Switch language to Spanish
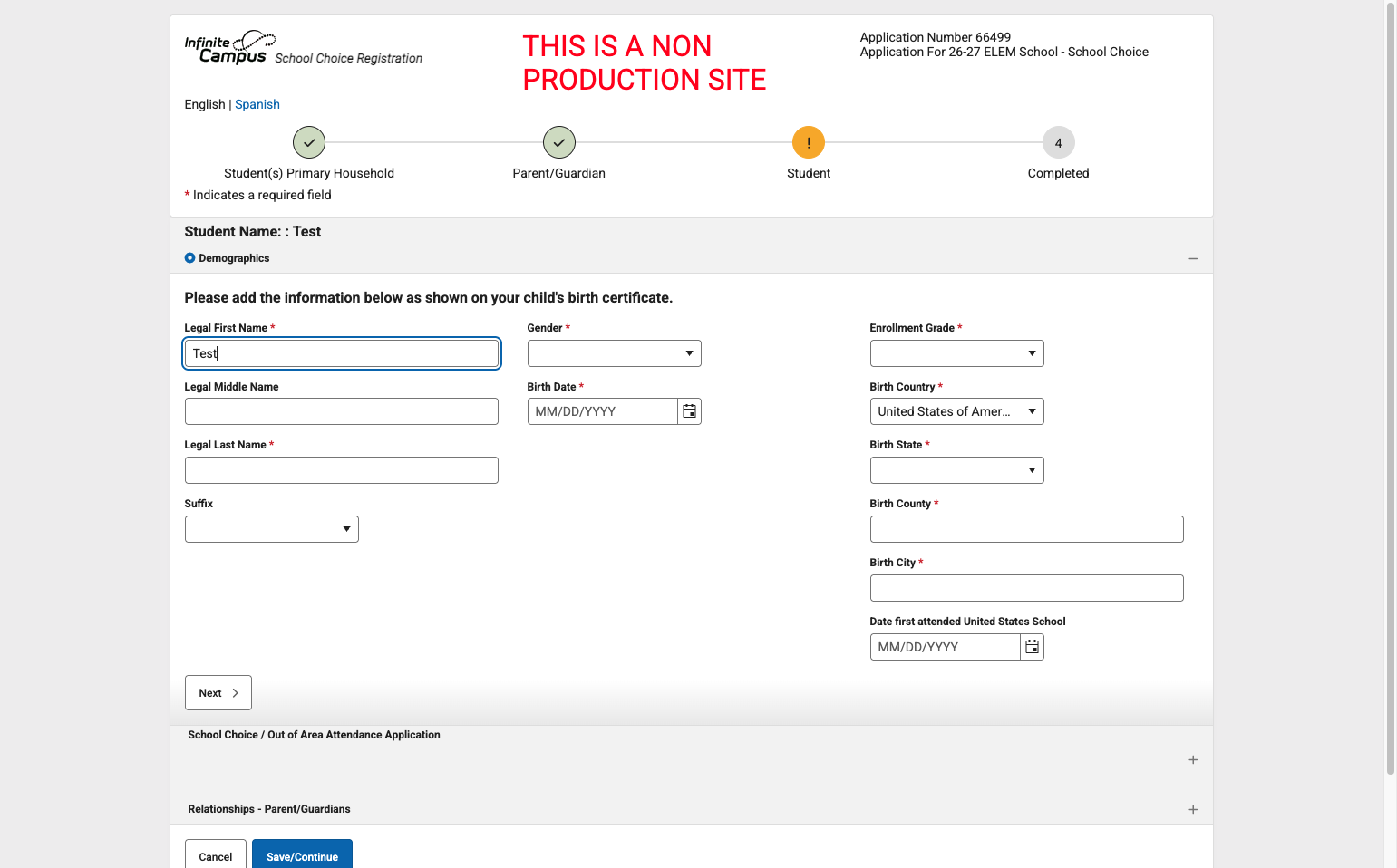Screen dimensions: 1397x868 coord(257,104)
